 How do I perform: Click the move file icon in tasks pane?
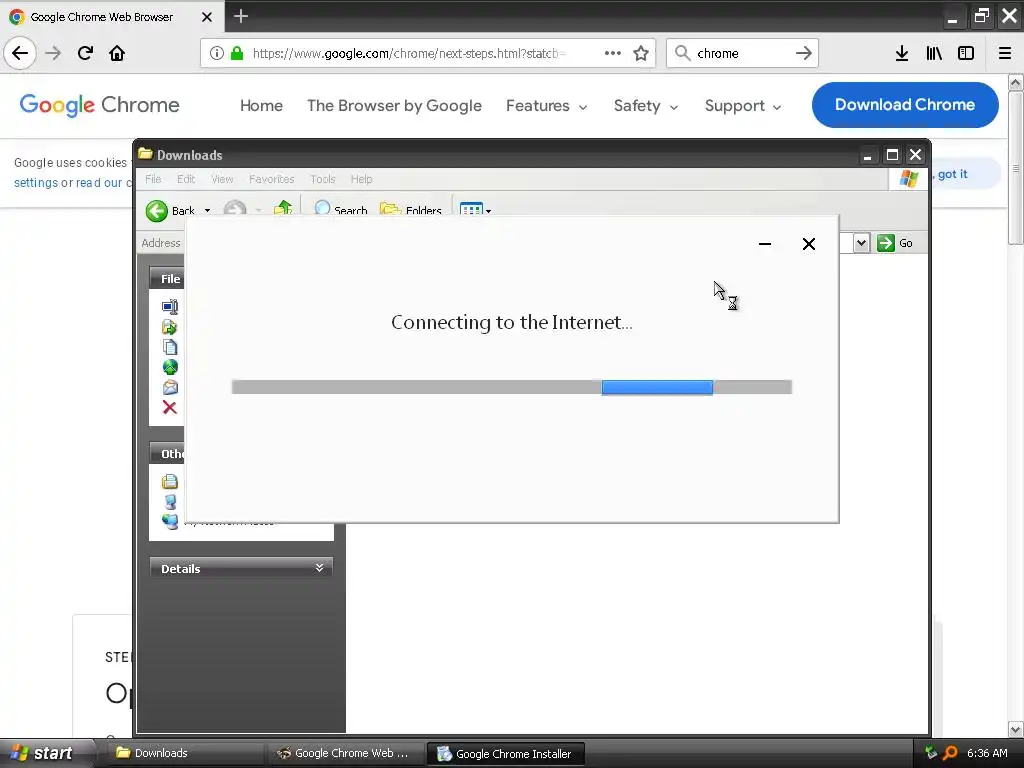coord(170,327)
